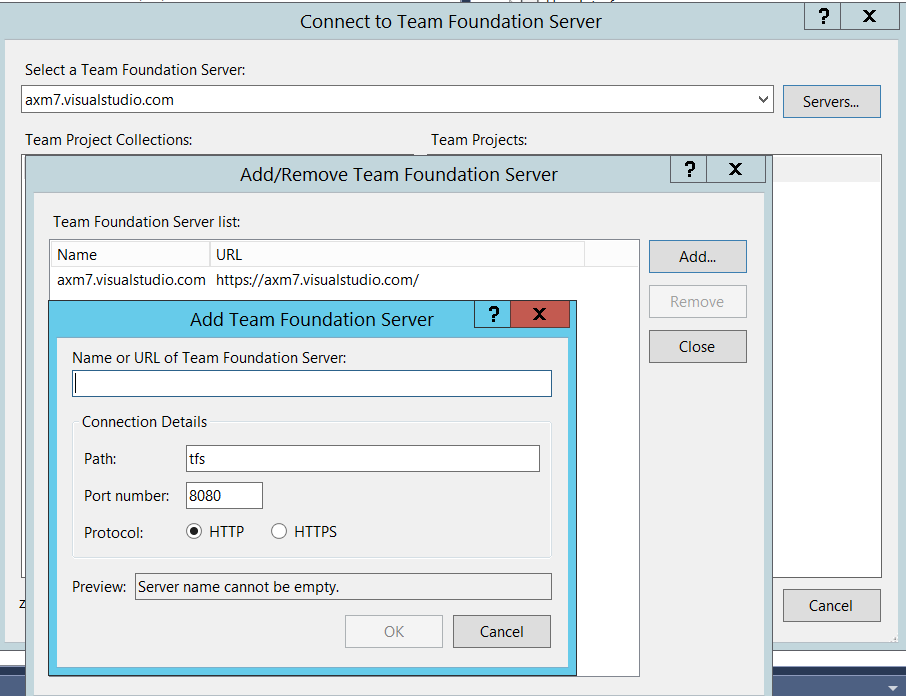Expand the Select a Team Foundation Server dropdown

pyautogui.click(x=763, y=99)
